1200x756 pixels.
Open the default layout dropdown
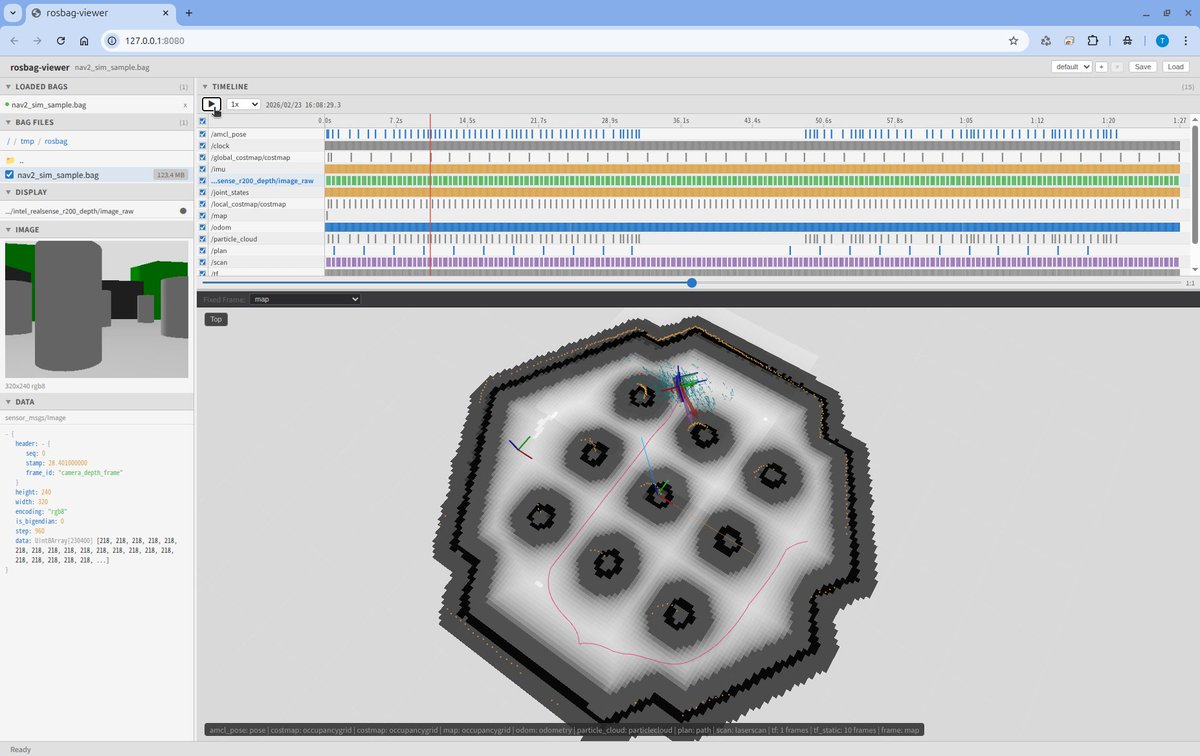1072,67
